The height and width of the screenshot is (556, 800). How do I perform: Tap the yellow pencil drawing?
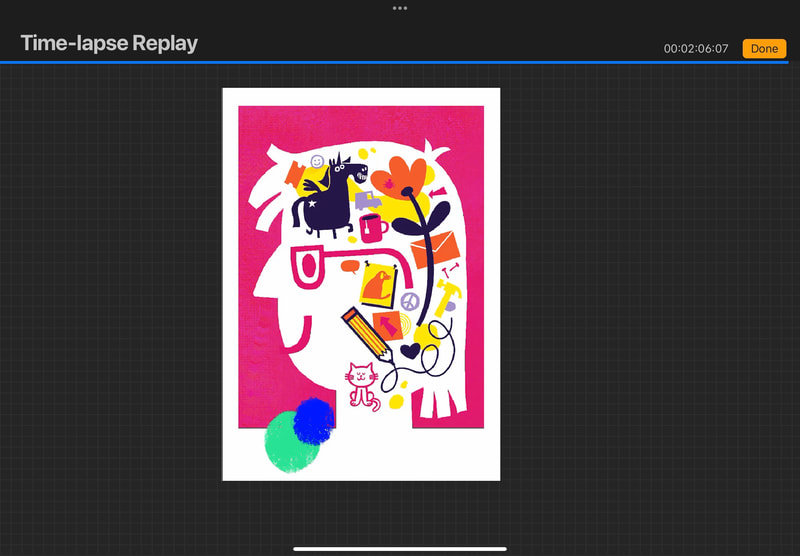(363, 333)
